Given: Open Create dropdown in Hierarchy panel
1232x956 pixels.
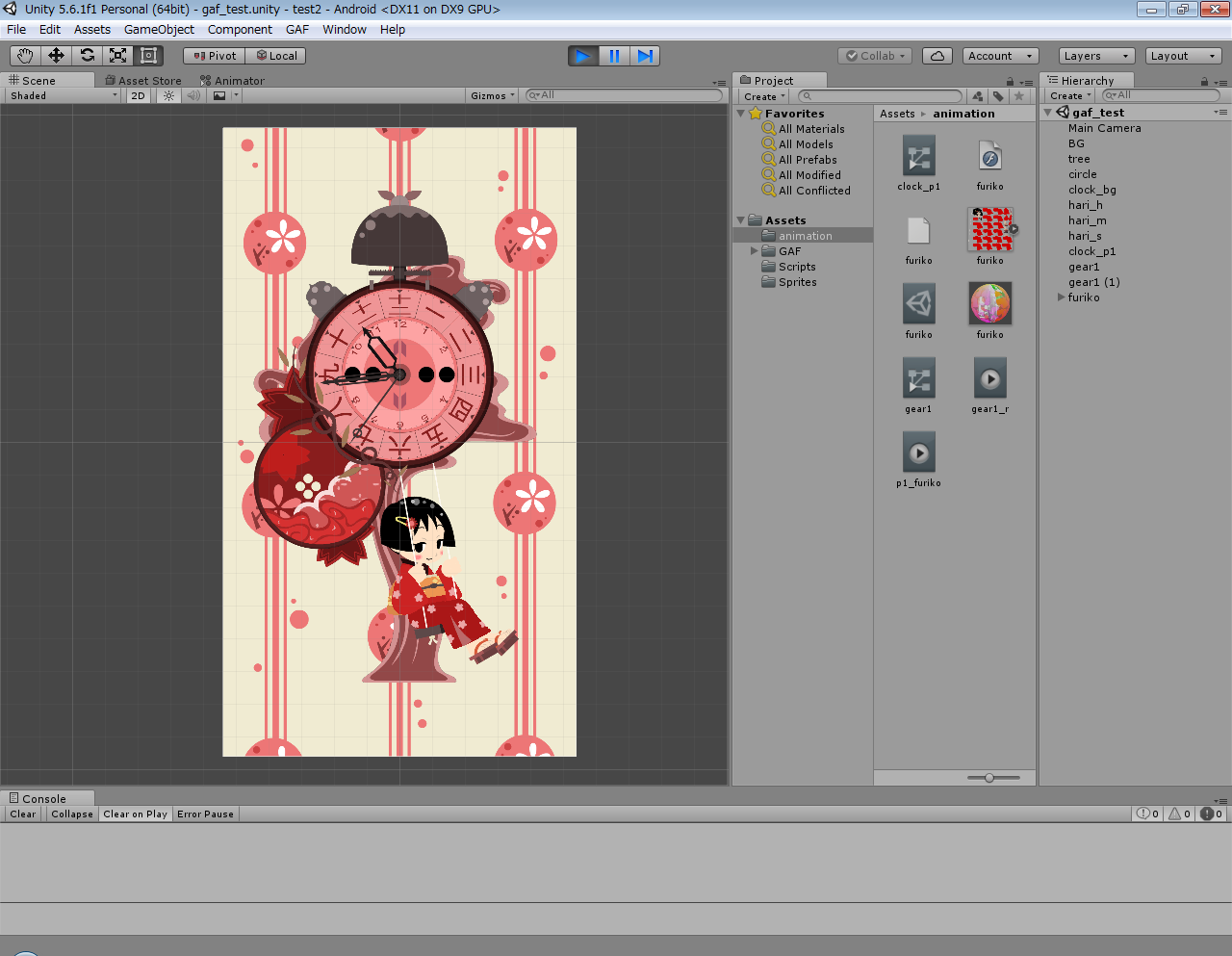Looking at the screenshot, I should point(1070,95).
